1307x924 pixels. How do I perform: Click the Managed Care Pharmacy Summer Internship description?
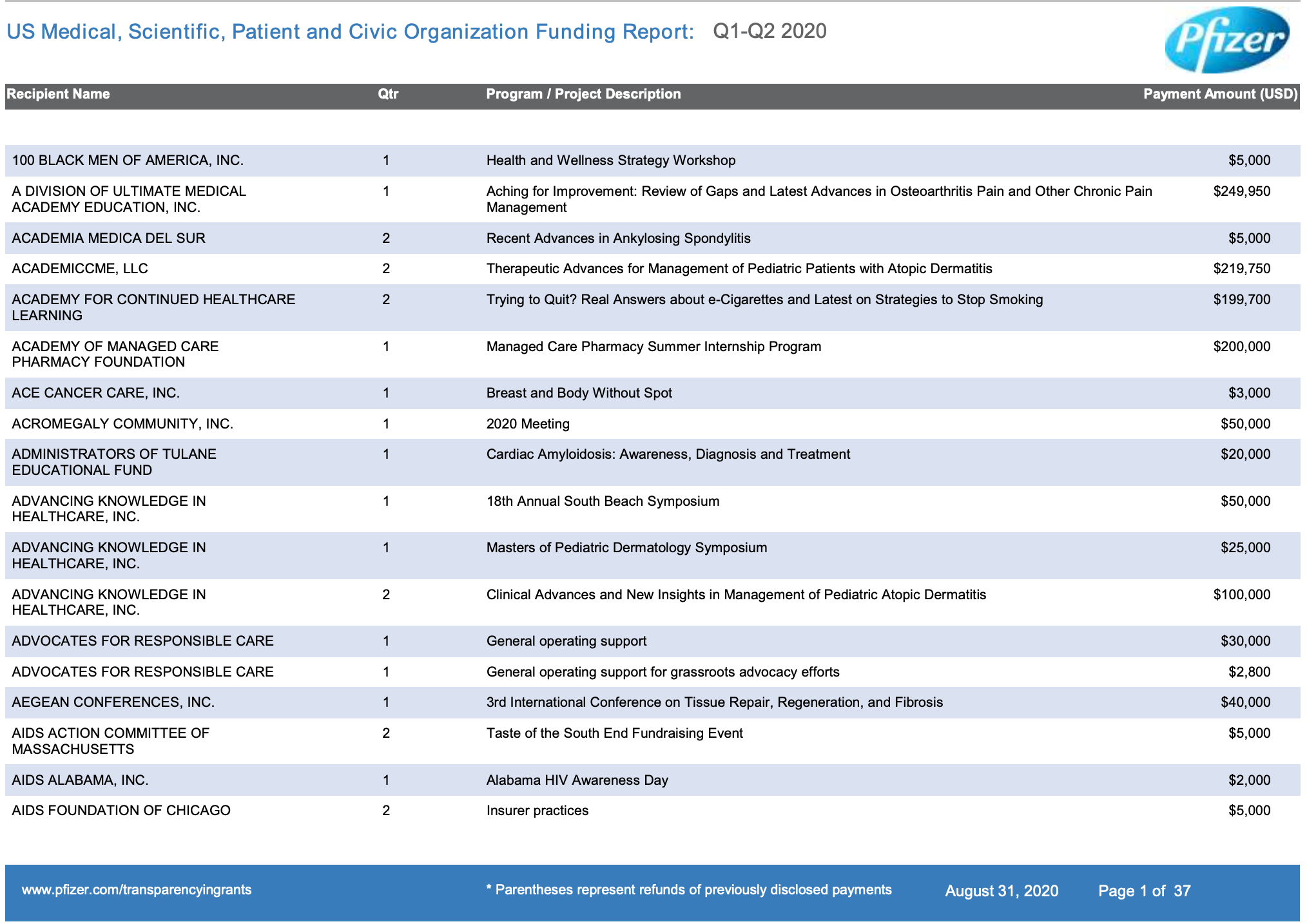[x=653, y=347]
